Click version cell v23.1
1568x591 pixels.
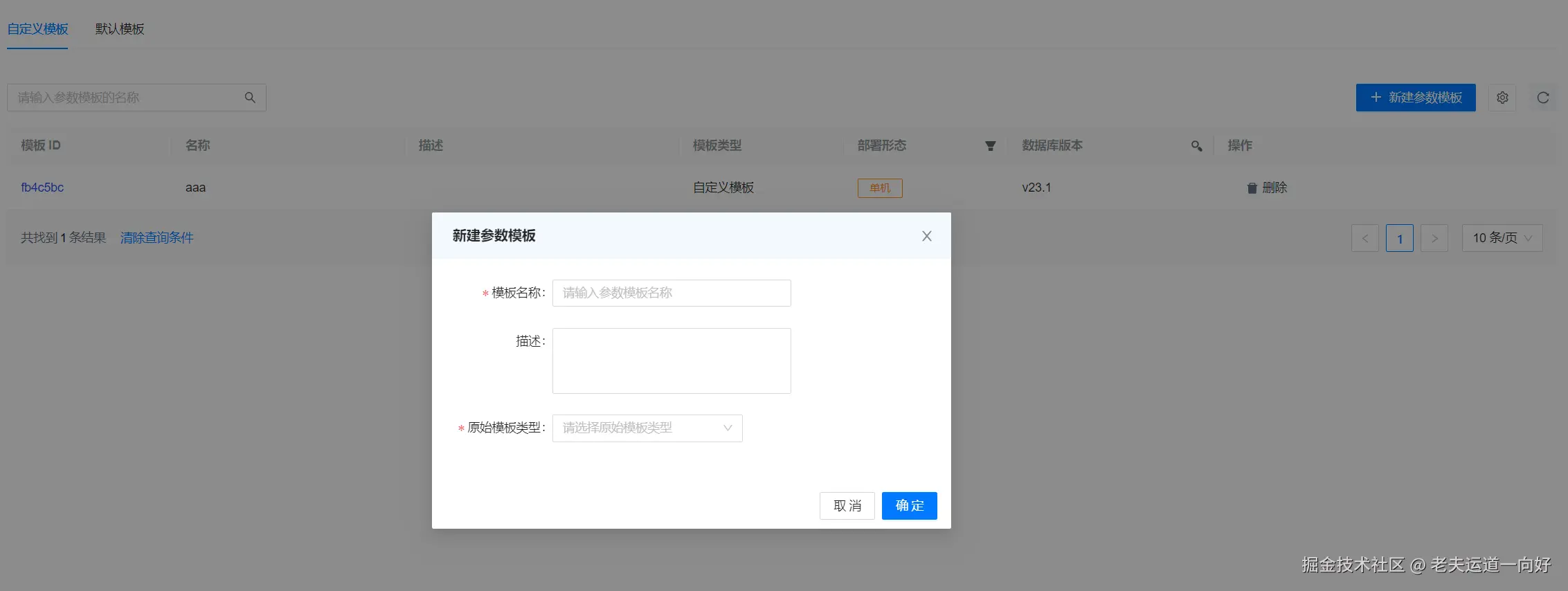pos(1036,188)
